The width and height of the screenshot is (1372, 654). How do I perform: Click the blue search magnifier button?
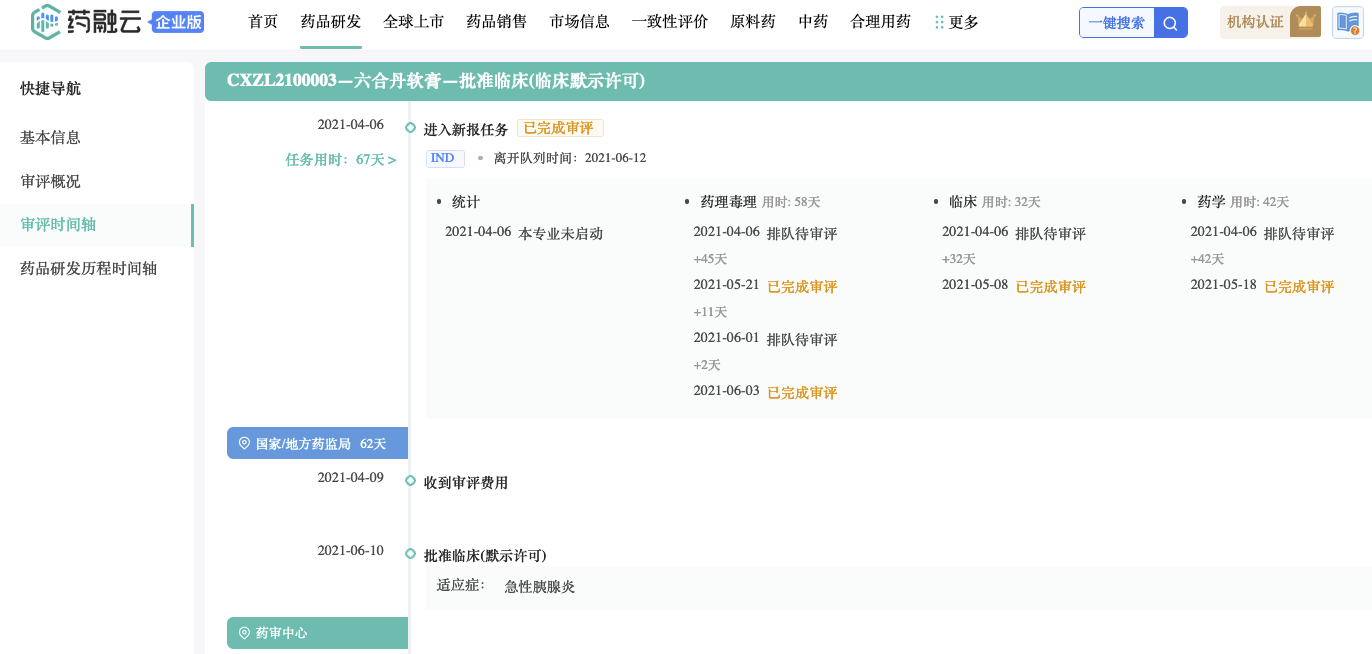[x=1171, y=22]
